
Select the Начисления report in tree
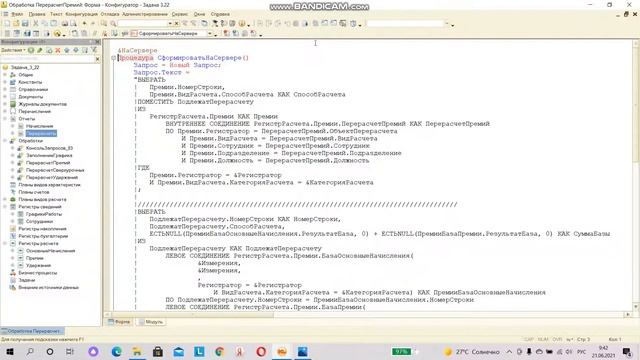pos(40,127)
